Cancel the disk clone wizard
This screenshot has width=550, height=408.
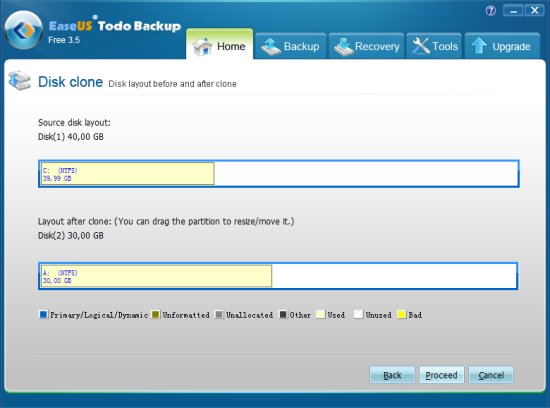(491, 375)
